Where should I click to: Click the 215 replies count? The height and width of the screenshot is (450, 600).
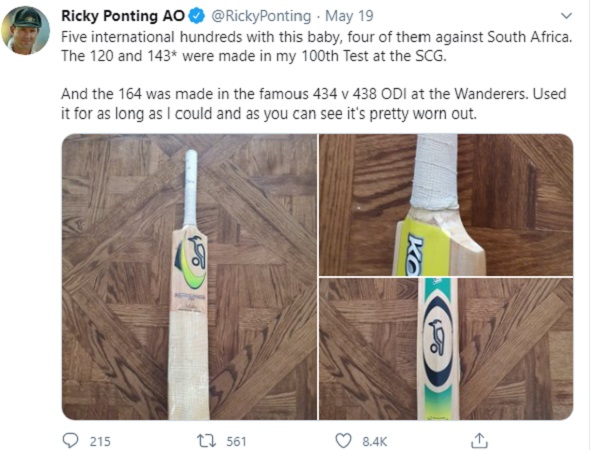coord(100,441)
